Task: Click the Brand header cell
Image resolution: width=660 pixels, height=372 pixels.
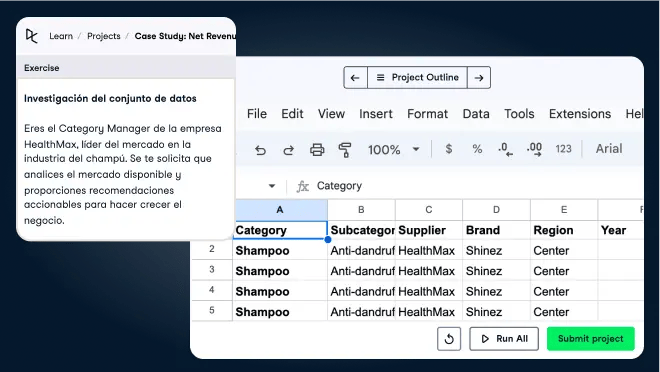Action: [496, 230]
